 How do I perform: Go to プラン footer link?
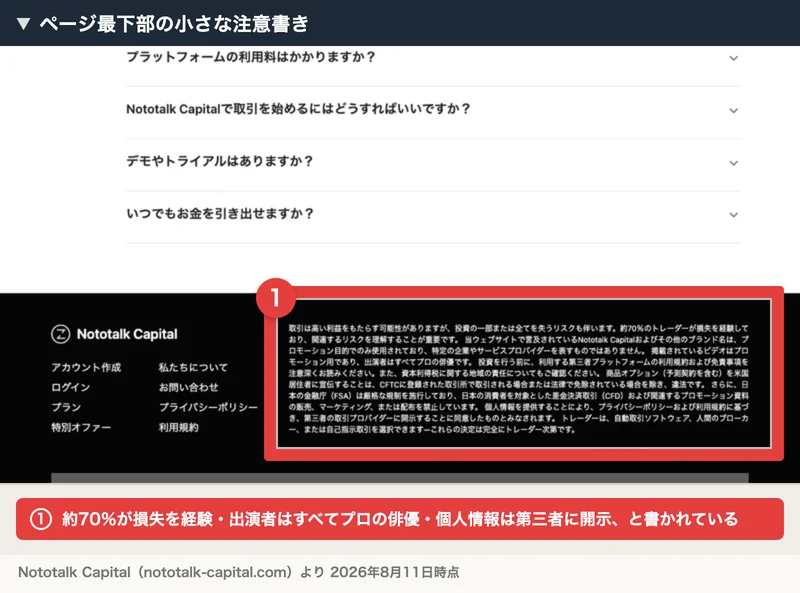[x=66, y=407]
